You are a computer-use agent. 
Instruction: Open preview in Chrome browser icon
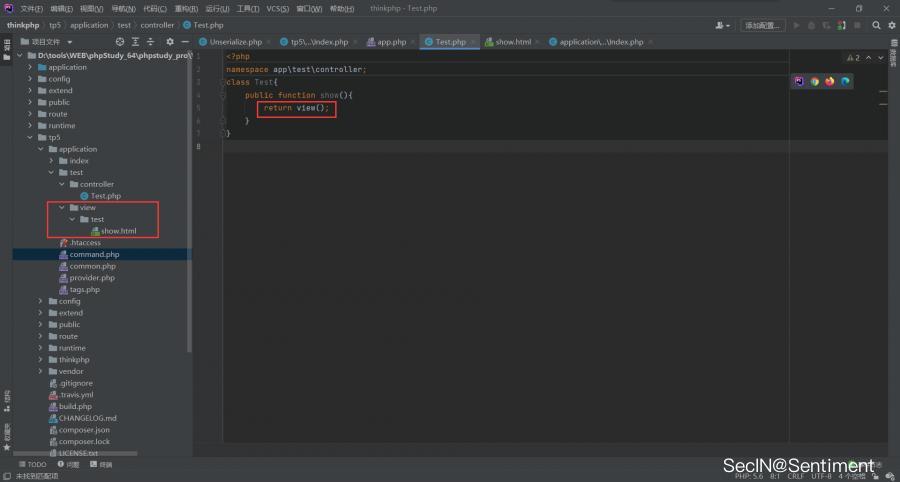[814, 81]
